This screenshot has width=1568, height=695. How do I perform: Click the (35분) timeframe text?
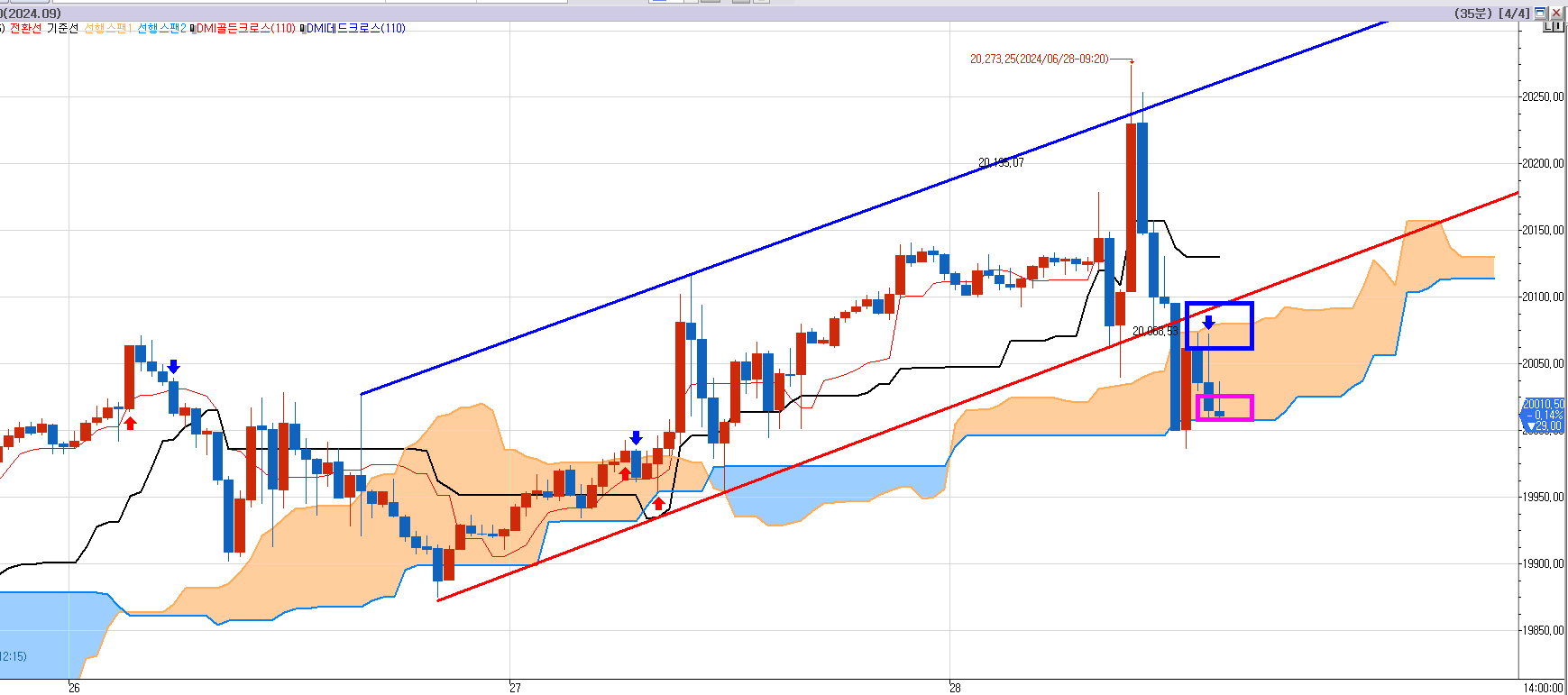[1473, 14]
